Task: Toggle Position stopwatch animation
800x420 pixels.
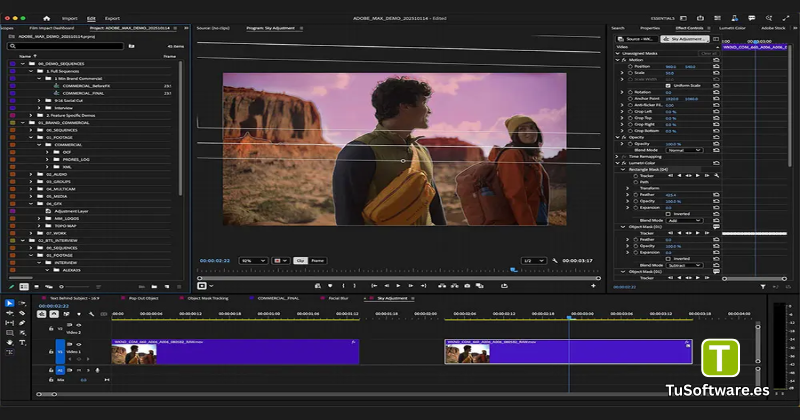Action: [630, 66]
